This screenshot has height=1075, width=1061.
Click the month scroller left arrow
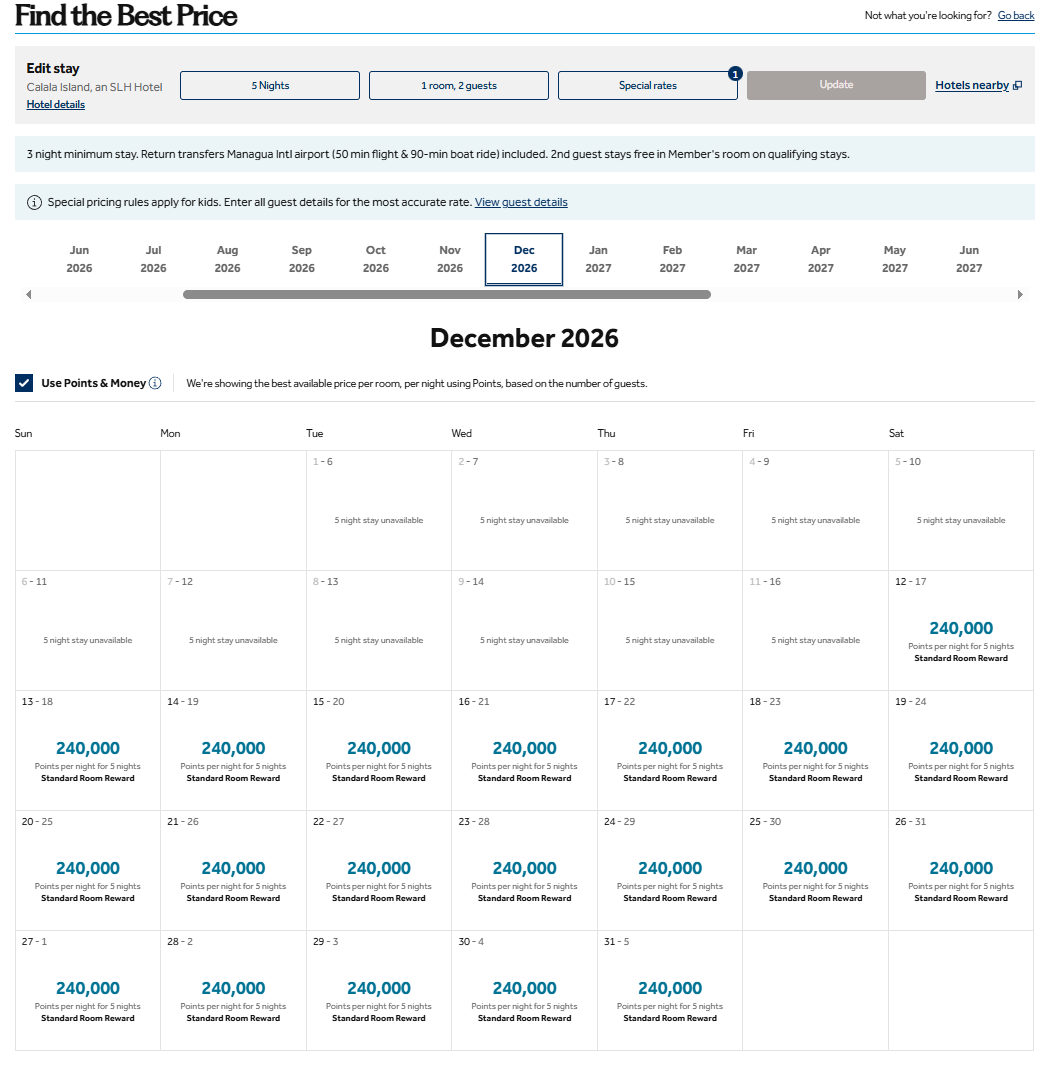(28, 295)
